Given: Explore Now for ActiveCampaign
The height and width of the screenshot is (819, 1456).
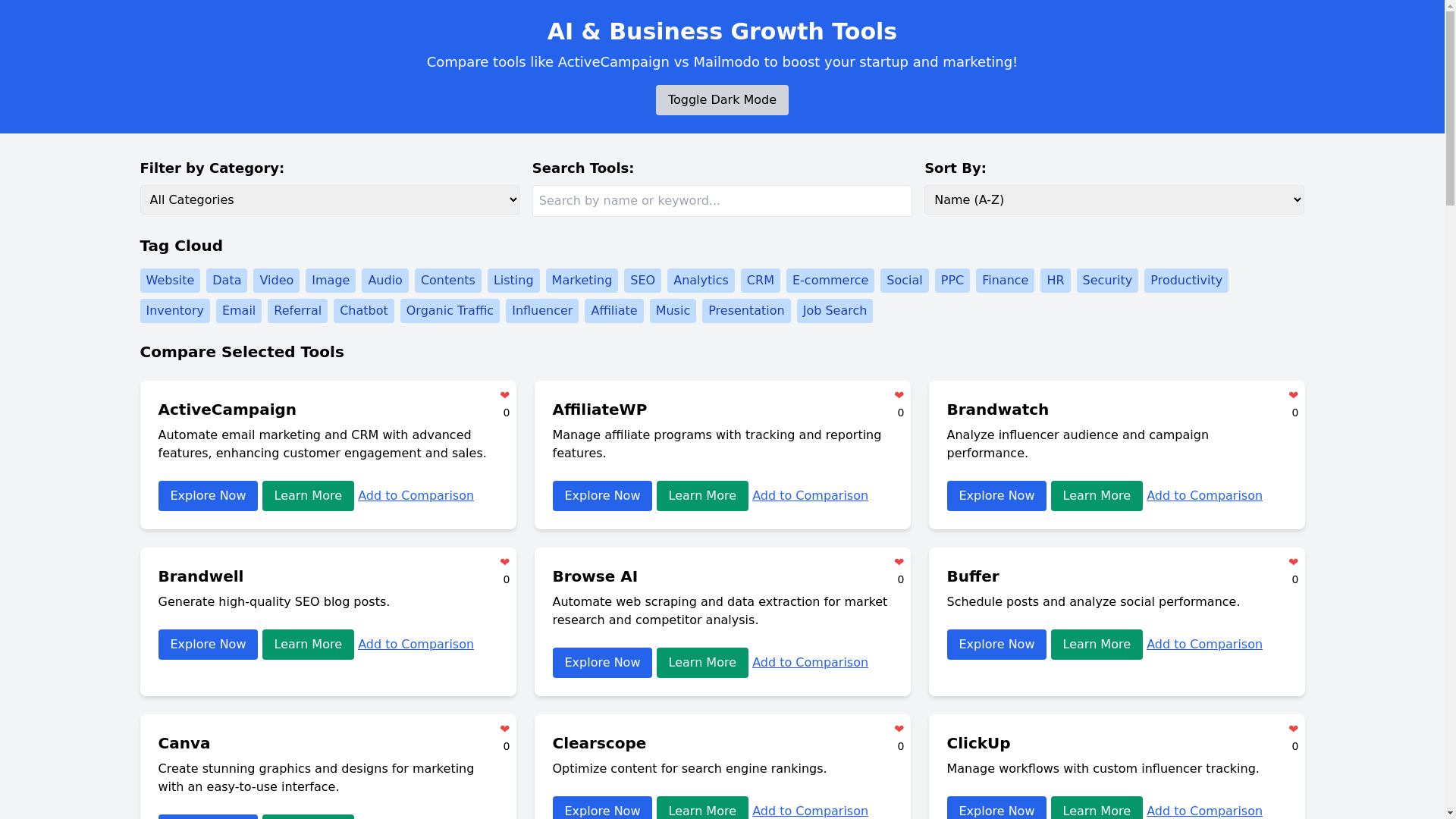Looking at the screenshot, I should pos(208,496).
